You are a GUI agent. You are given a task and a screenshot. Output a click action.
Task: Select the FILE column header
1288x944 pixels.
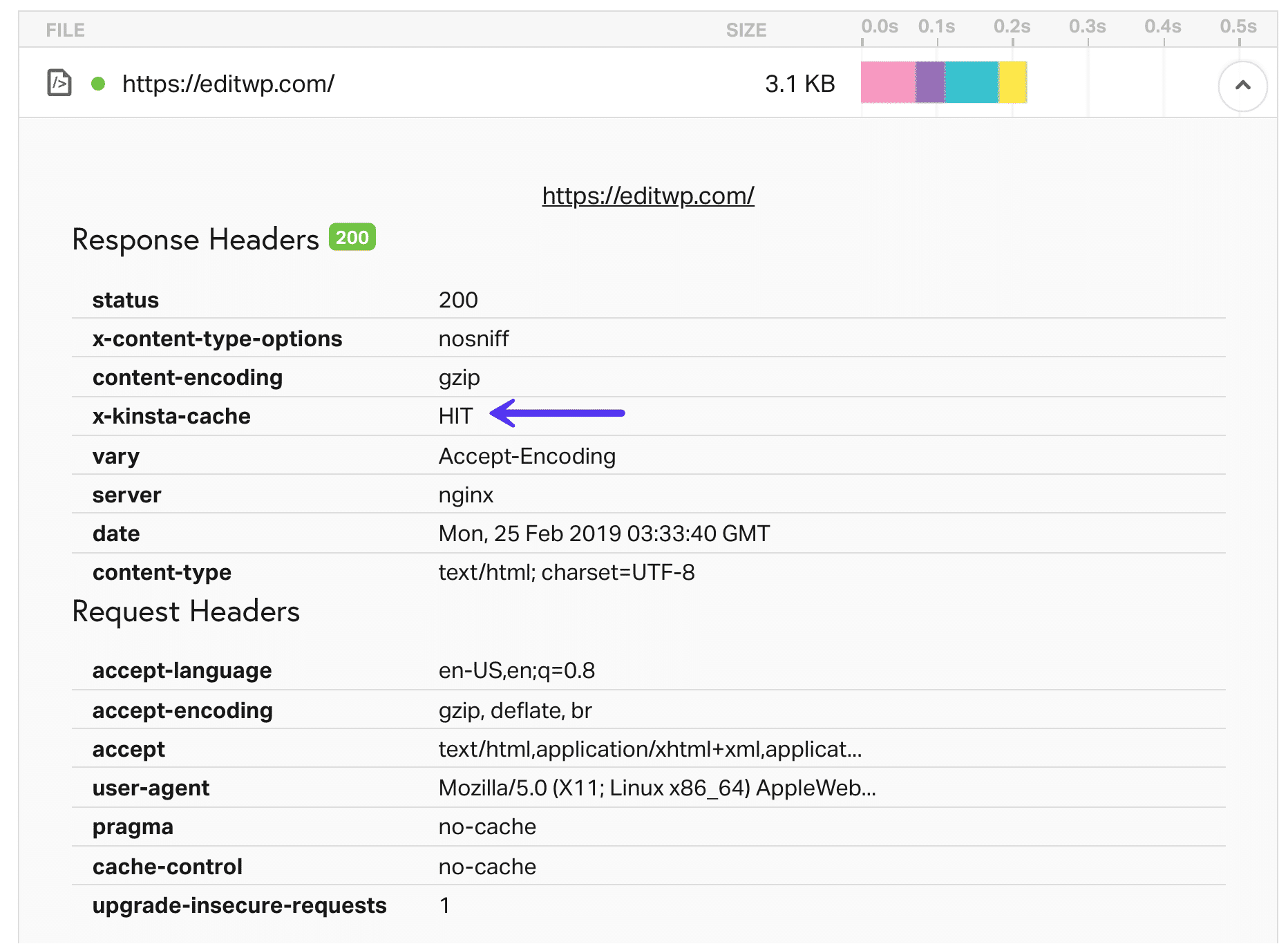pos(64,29)
